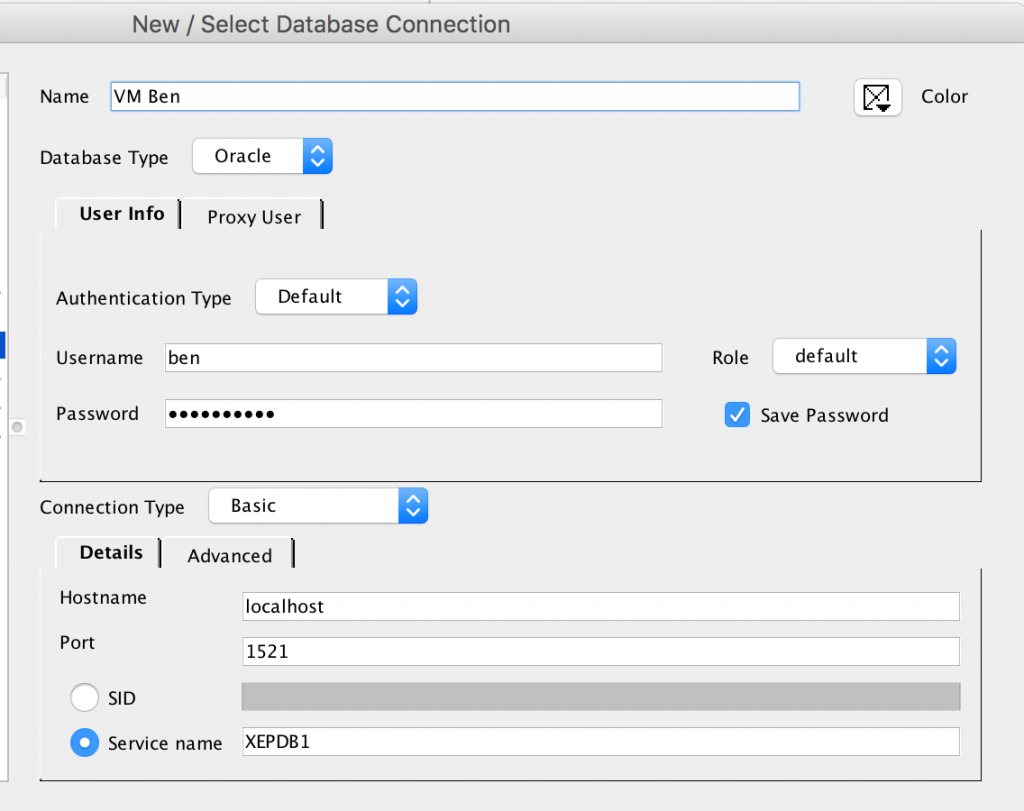Switch to the Proxy User tab
The height and width of the screenshot is (811, 1024).
click(x=254, y=217)
